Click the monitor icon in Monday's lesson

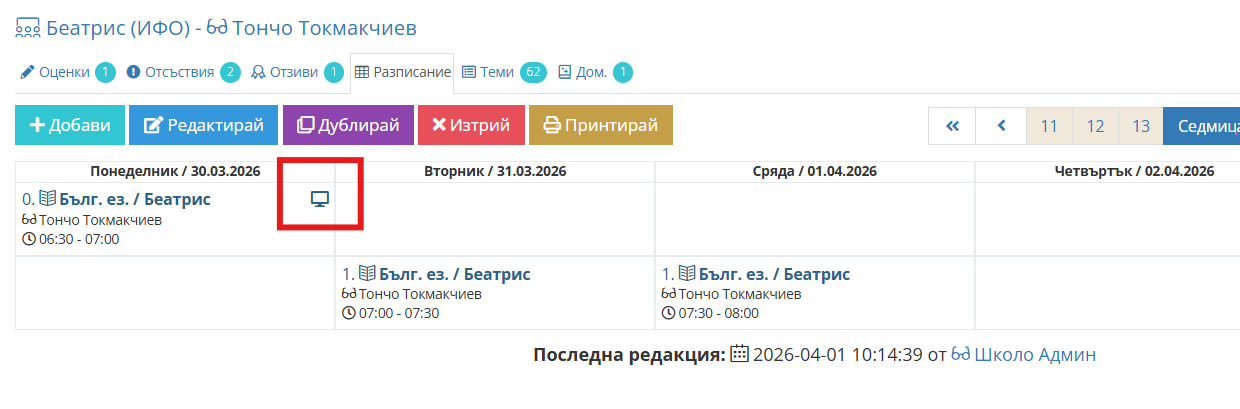(320, 200)
